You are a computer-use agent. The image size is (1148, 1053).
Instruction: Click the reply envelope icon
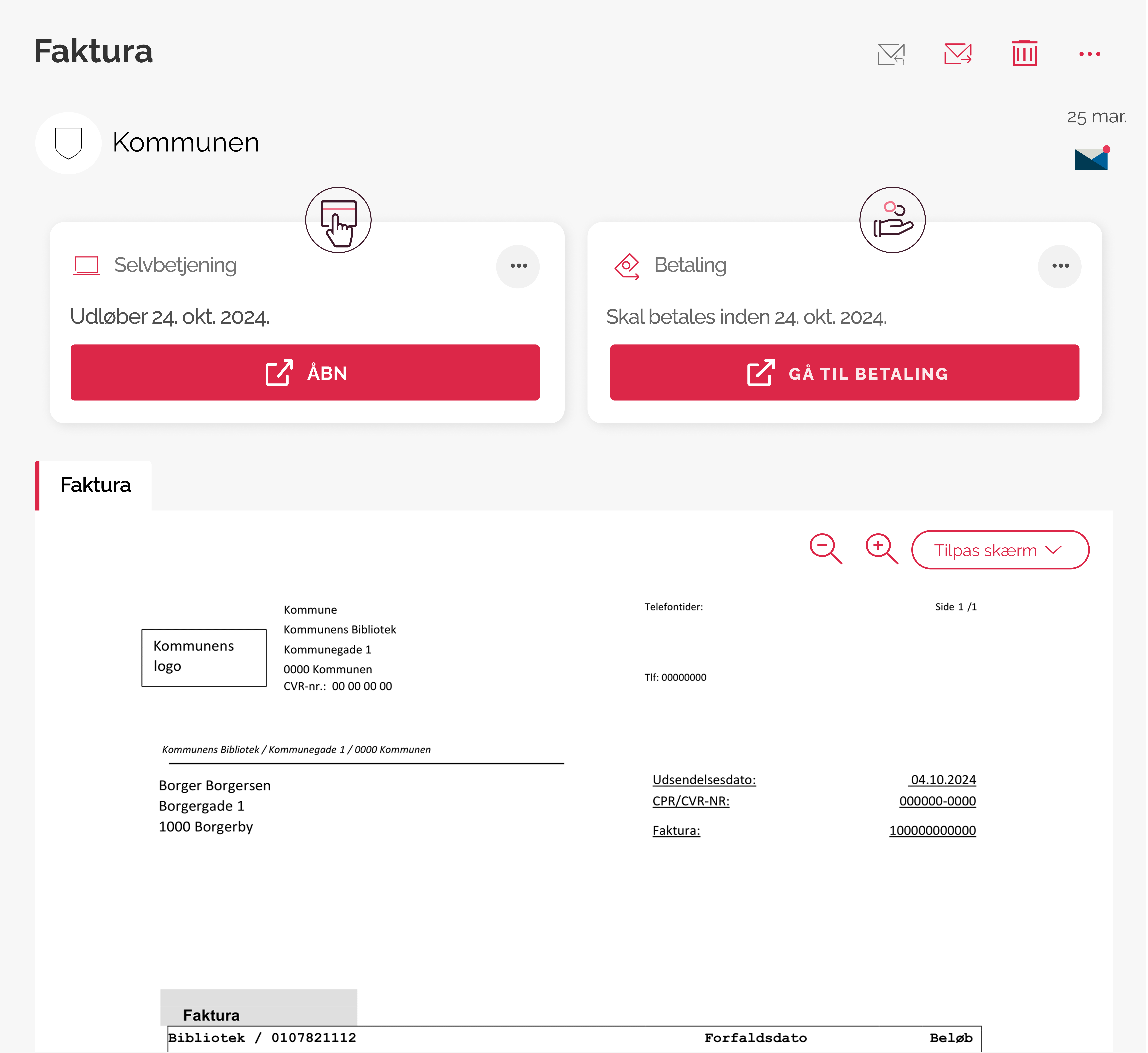pyautogui.click(x=891, y=54)
